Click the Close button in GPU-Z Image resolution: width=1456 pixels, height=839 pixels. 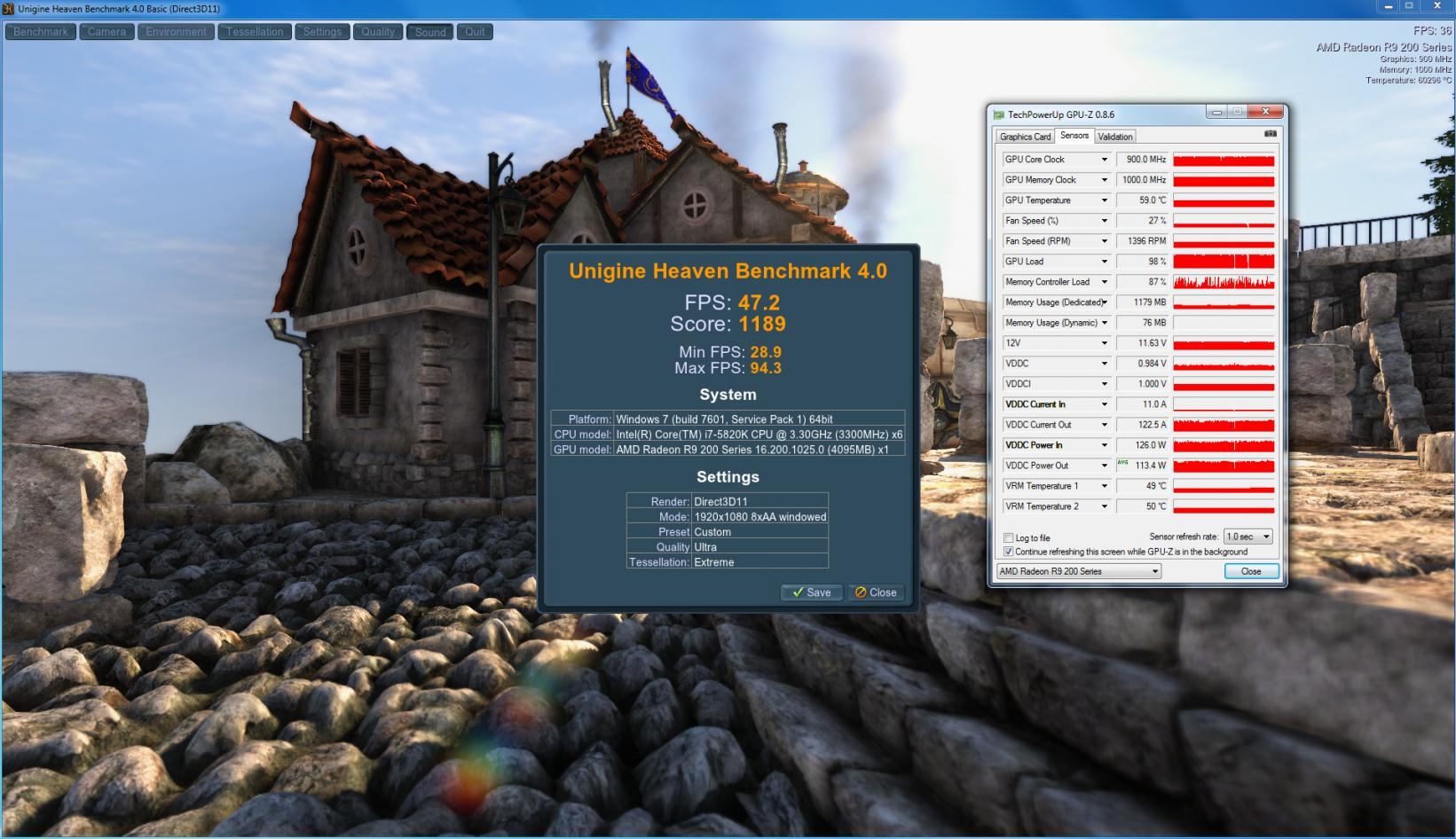click(1251, 571)
